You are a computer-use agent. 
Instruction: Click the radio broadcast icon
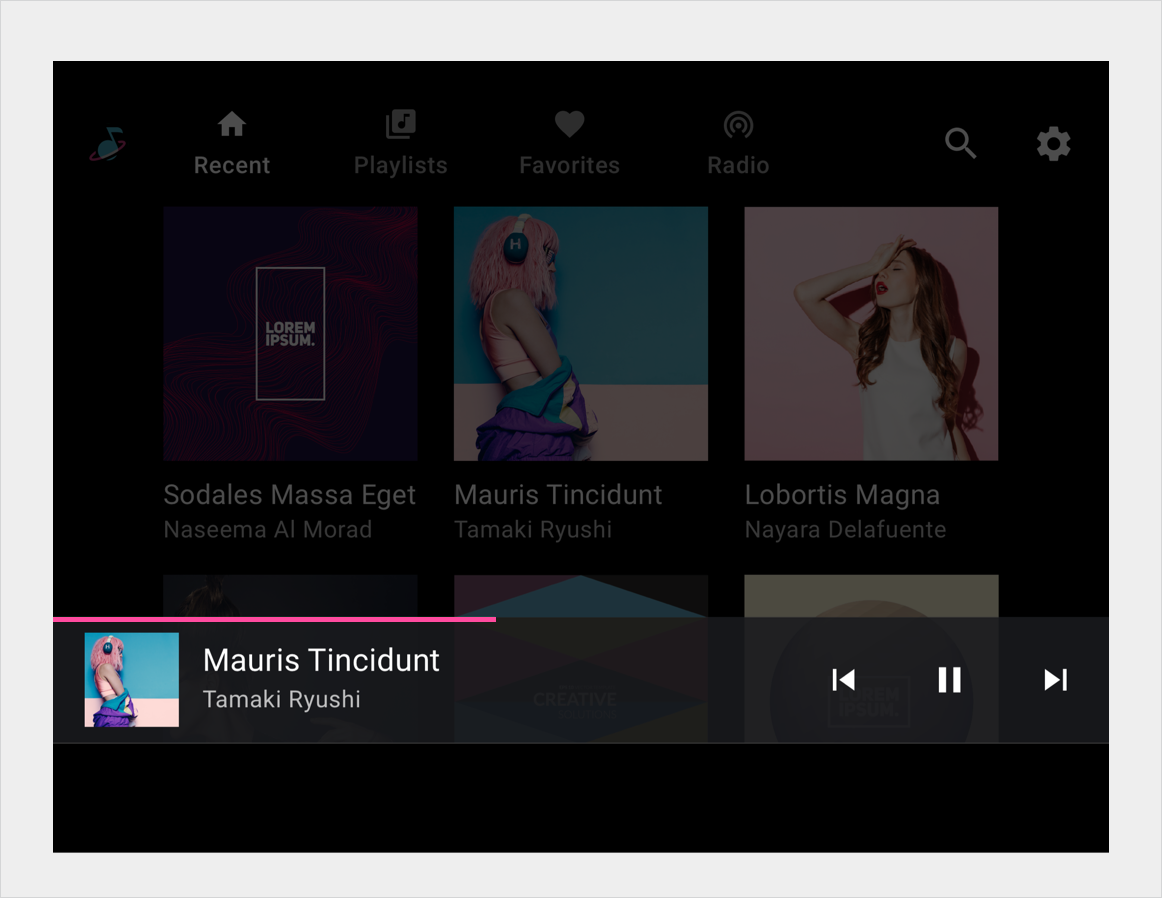click(x=738, y=125)
